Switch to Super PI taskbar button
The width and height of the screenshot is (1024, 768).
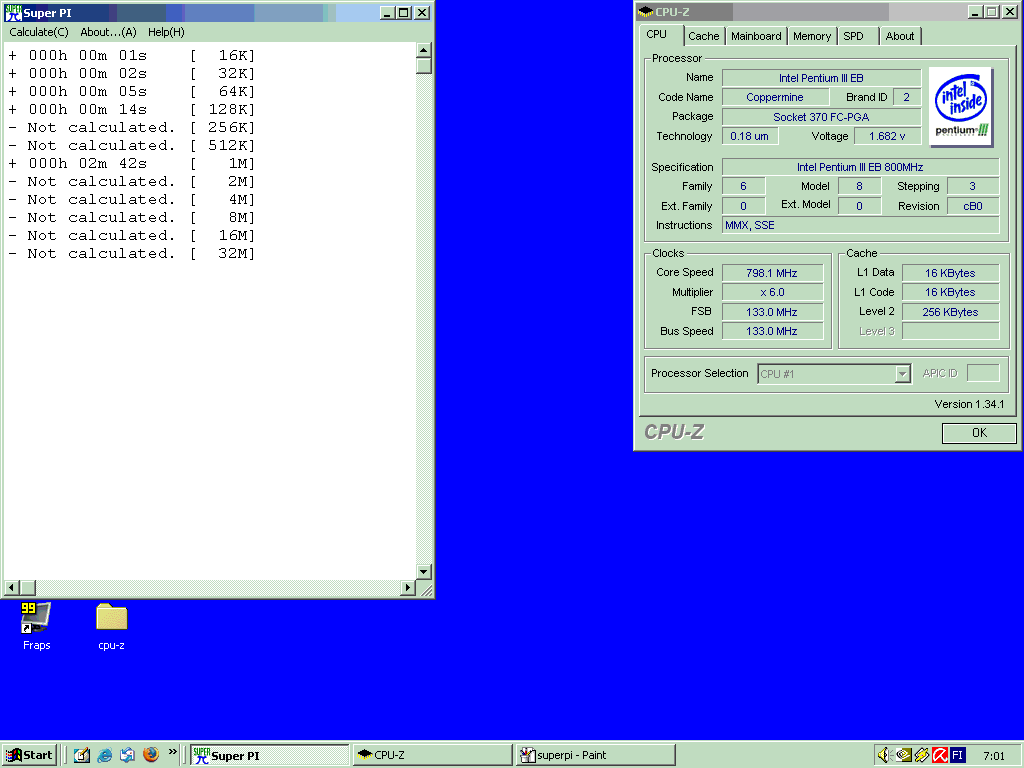click(x=270, y=756)
